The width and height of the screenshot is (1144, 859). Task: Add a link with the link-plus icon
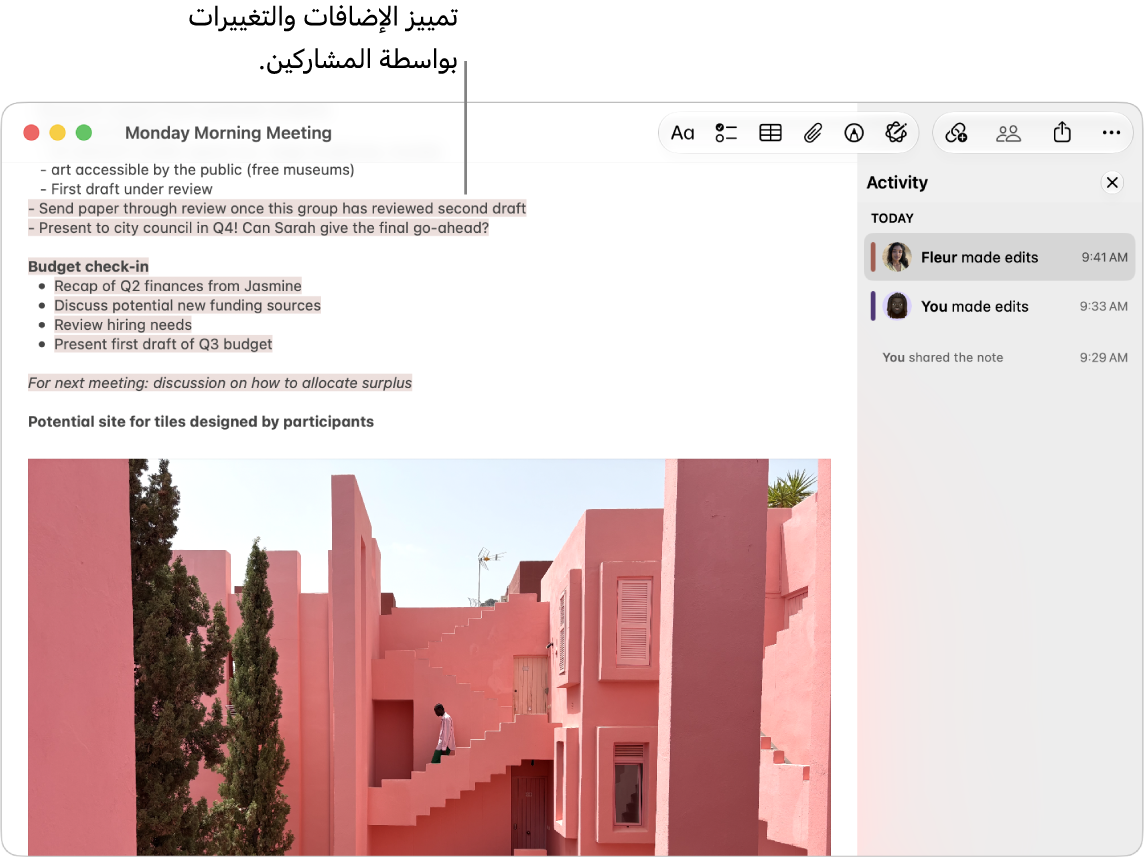956,133
